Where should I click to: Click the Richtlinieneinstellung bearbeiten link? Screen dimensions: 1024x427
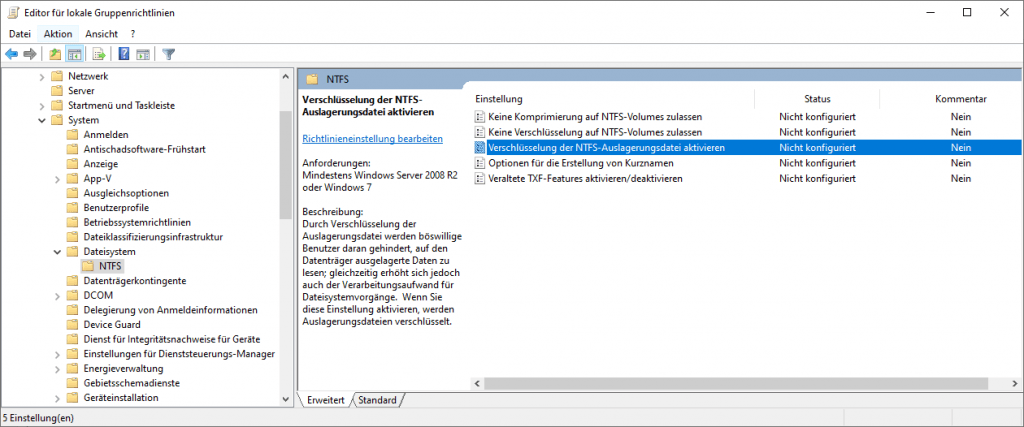(x=372, y=140)
